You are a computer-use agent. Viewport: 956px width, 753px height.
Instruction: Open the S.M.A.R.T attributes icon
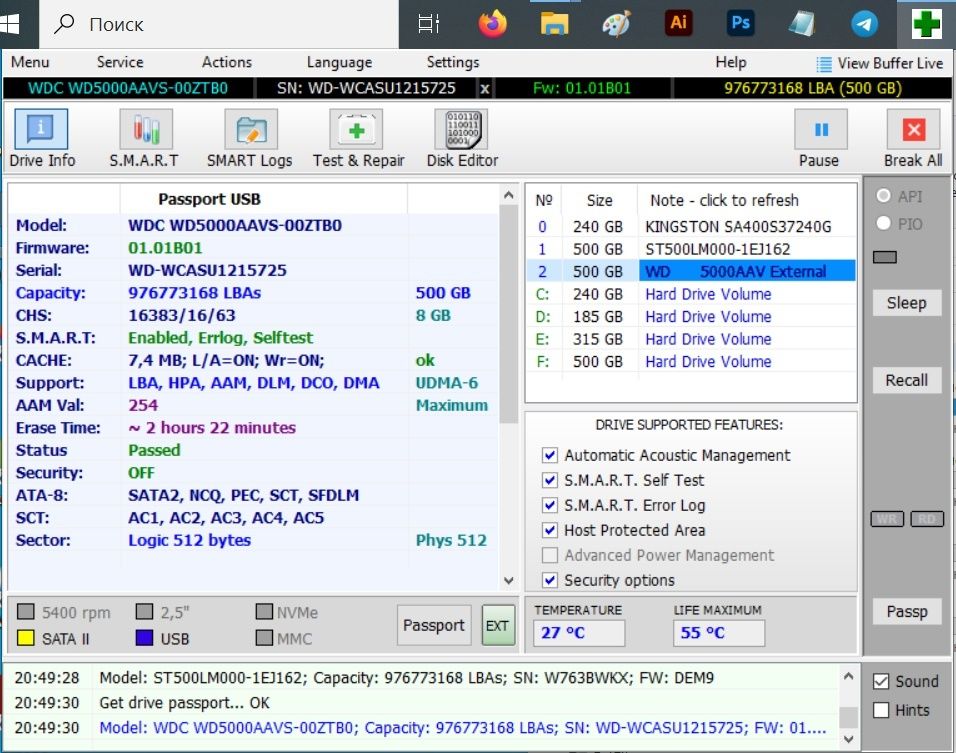[146, 129]
